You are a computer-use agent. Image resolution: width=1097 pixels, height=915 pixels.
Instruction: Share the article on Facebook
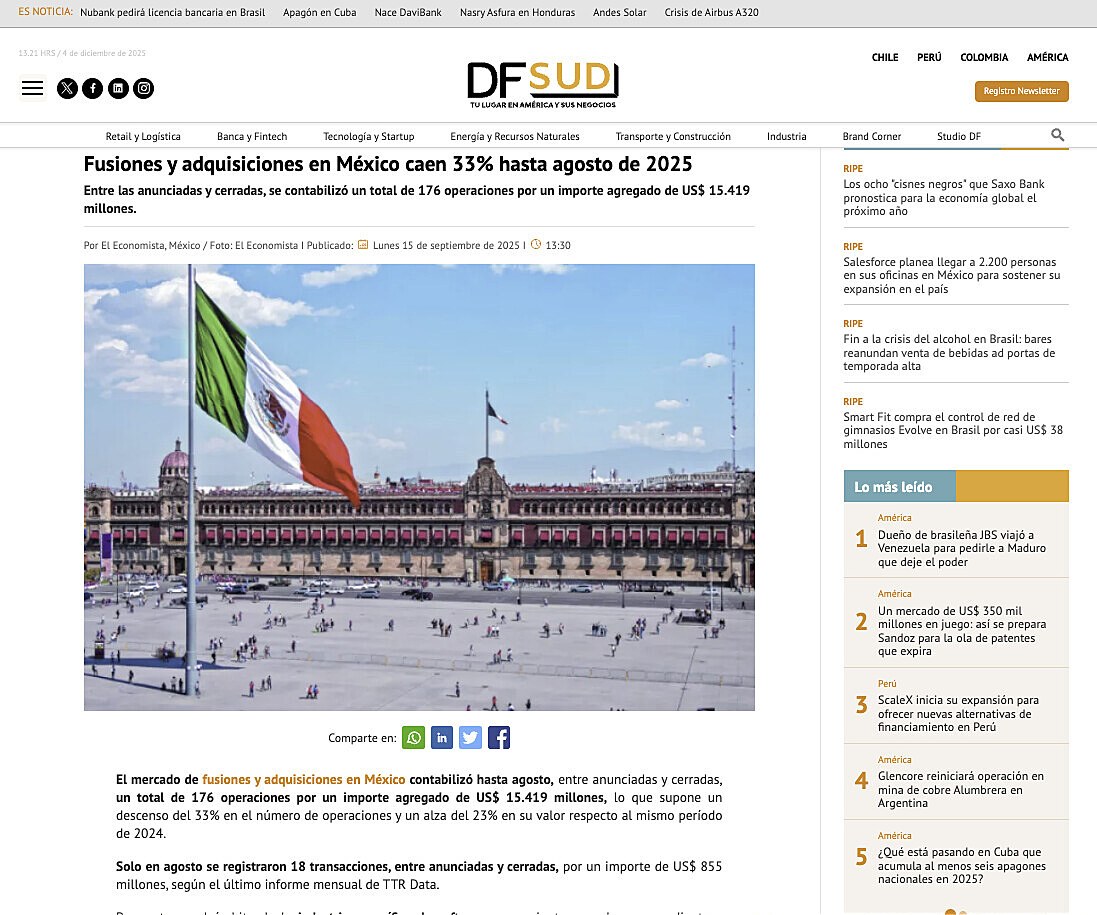point(498,738)
